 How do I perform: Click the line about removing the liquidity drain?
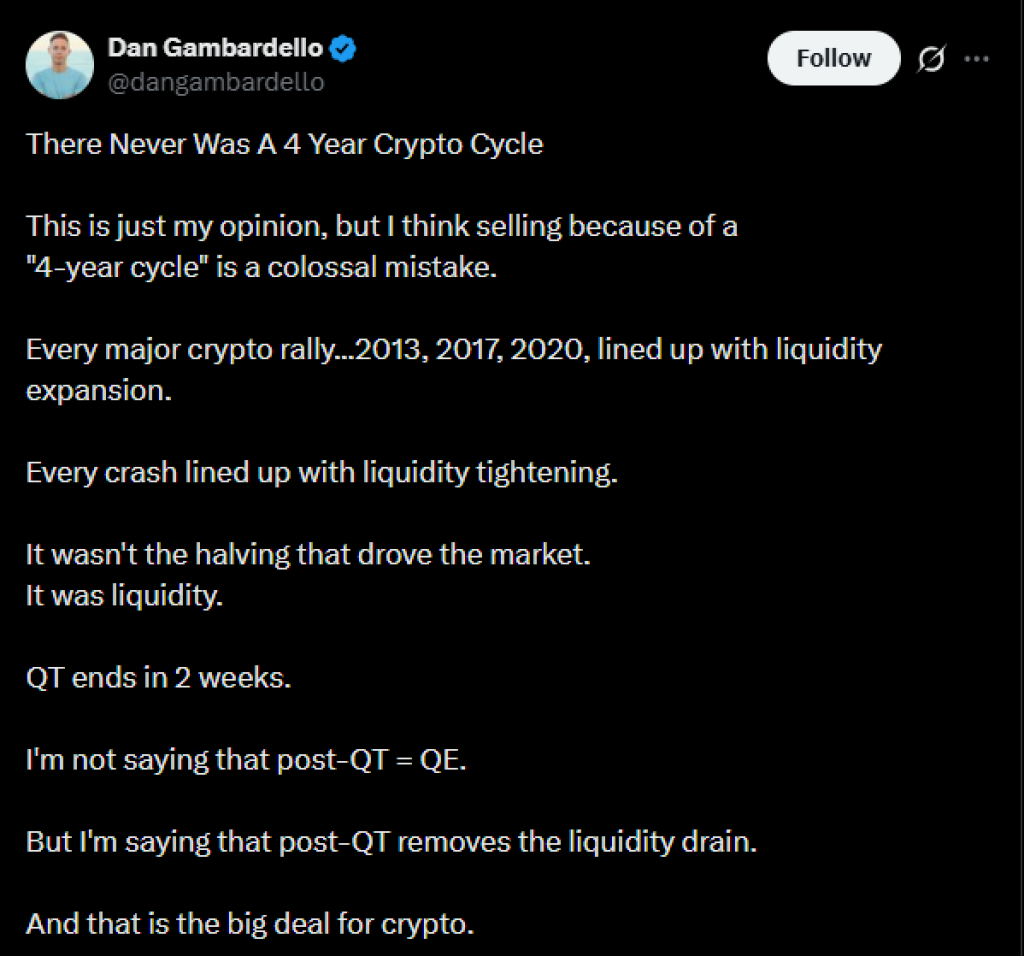[391, 842]
